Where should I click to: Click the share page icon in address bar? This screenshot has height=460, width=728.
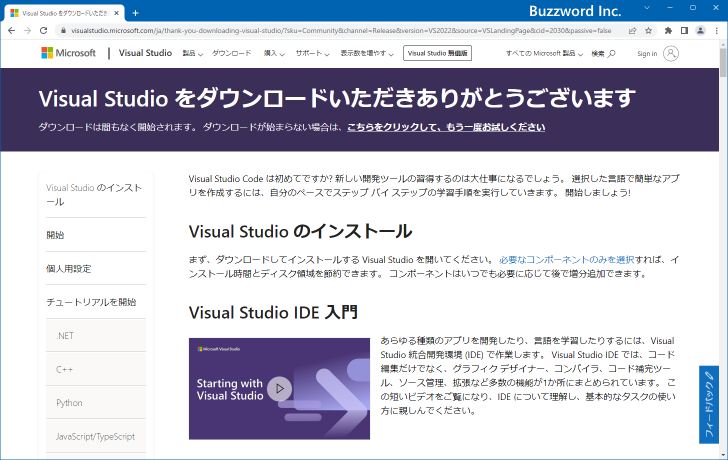click(632, 31)
